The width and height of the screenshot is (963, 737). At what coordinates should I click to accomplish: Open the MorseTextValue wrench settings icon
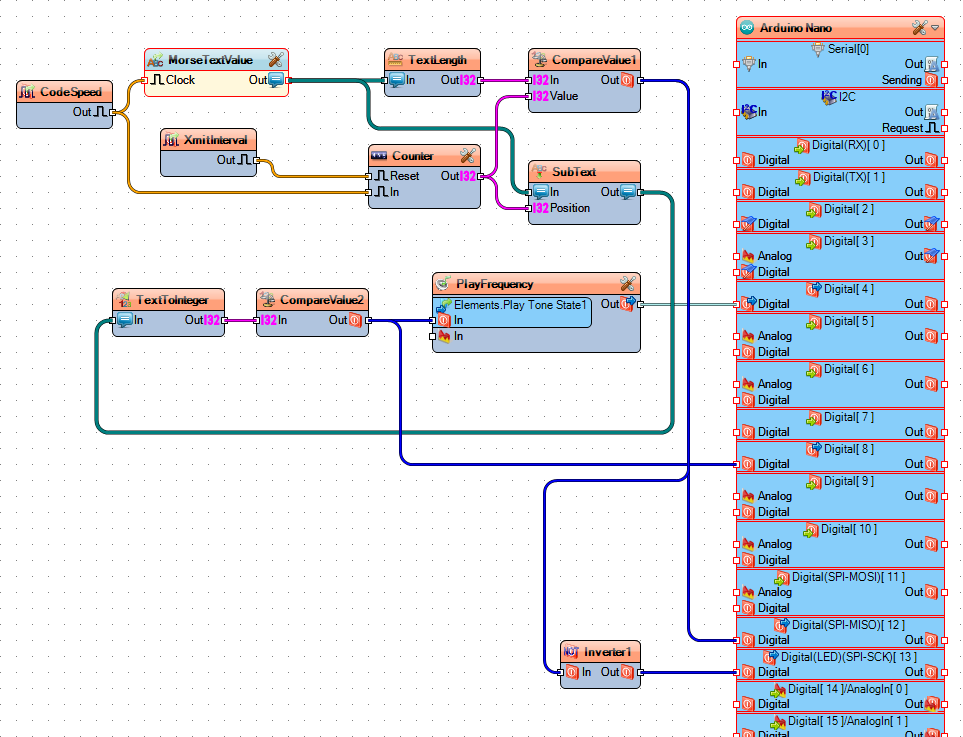click(276, 60)
